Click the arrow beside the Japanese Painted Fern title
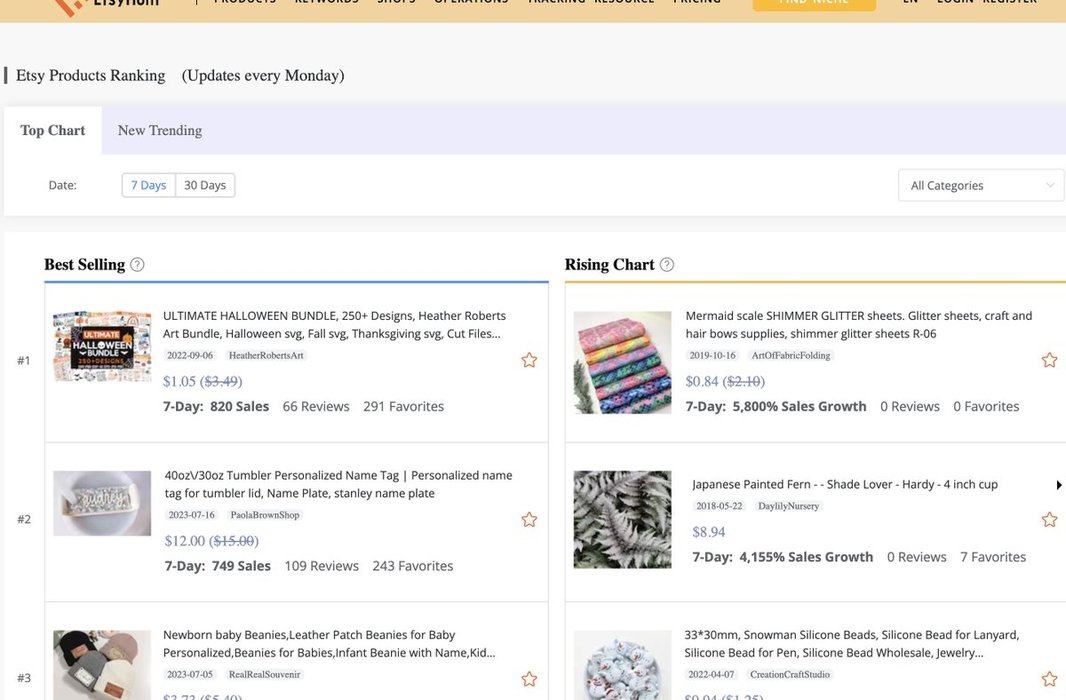 tap(1059, 485)
